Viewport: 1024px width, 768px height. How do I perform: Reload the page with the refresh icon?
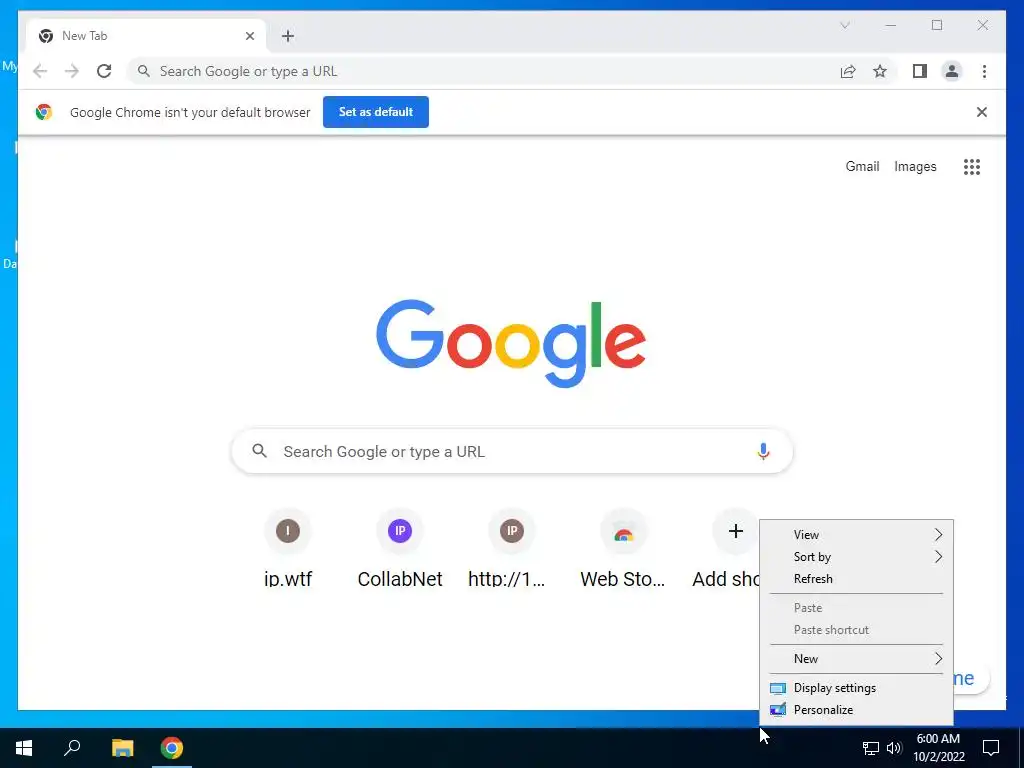104,71
